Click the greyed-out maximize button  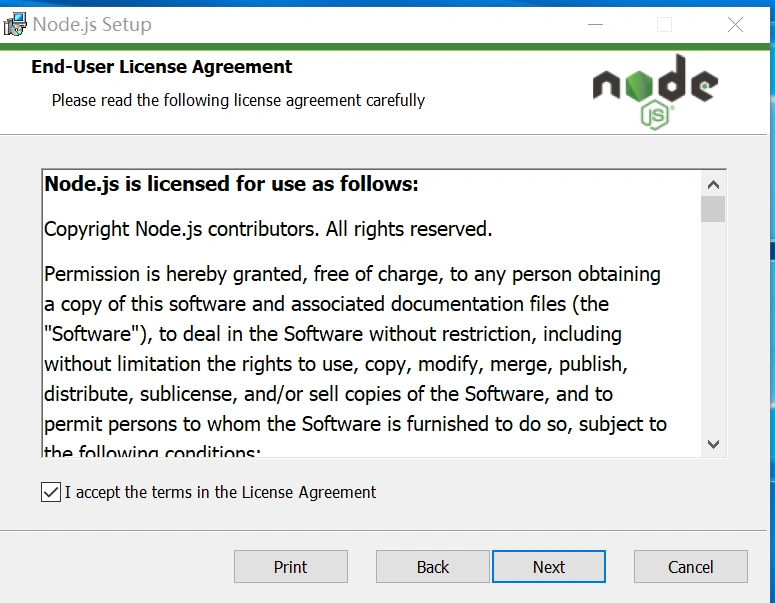tap(665, 24)
